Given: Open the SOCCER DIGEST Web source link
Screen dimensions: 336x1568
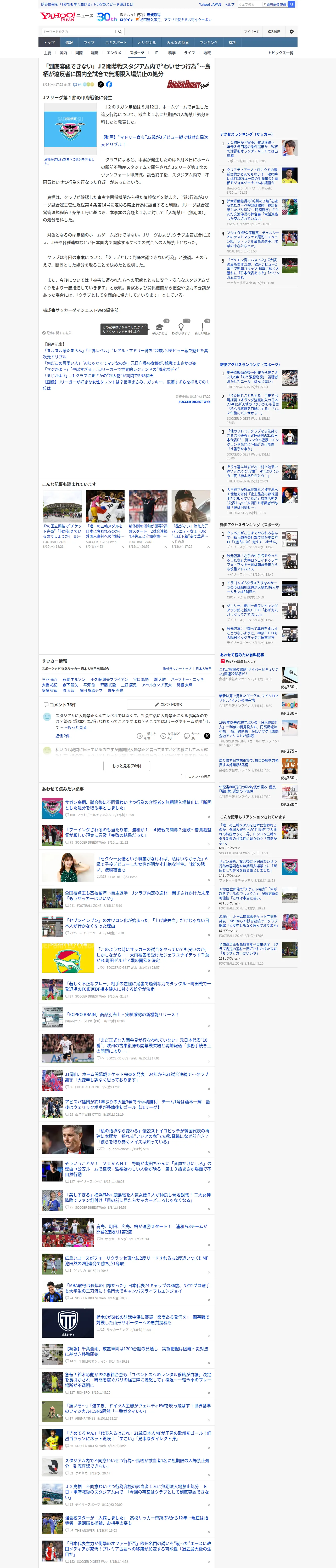Looking at the screenshot, I should click(x=194, y=402).
